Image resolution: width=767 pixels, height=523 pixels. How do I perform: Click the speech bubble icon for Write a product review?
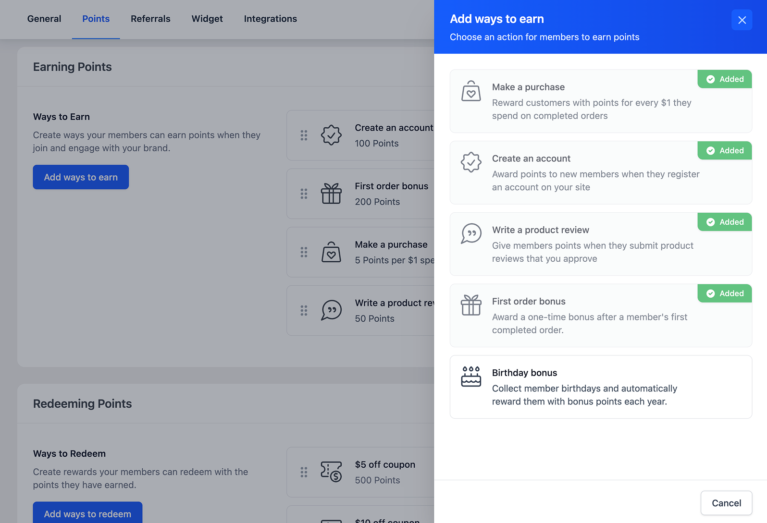pos(471,233)
